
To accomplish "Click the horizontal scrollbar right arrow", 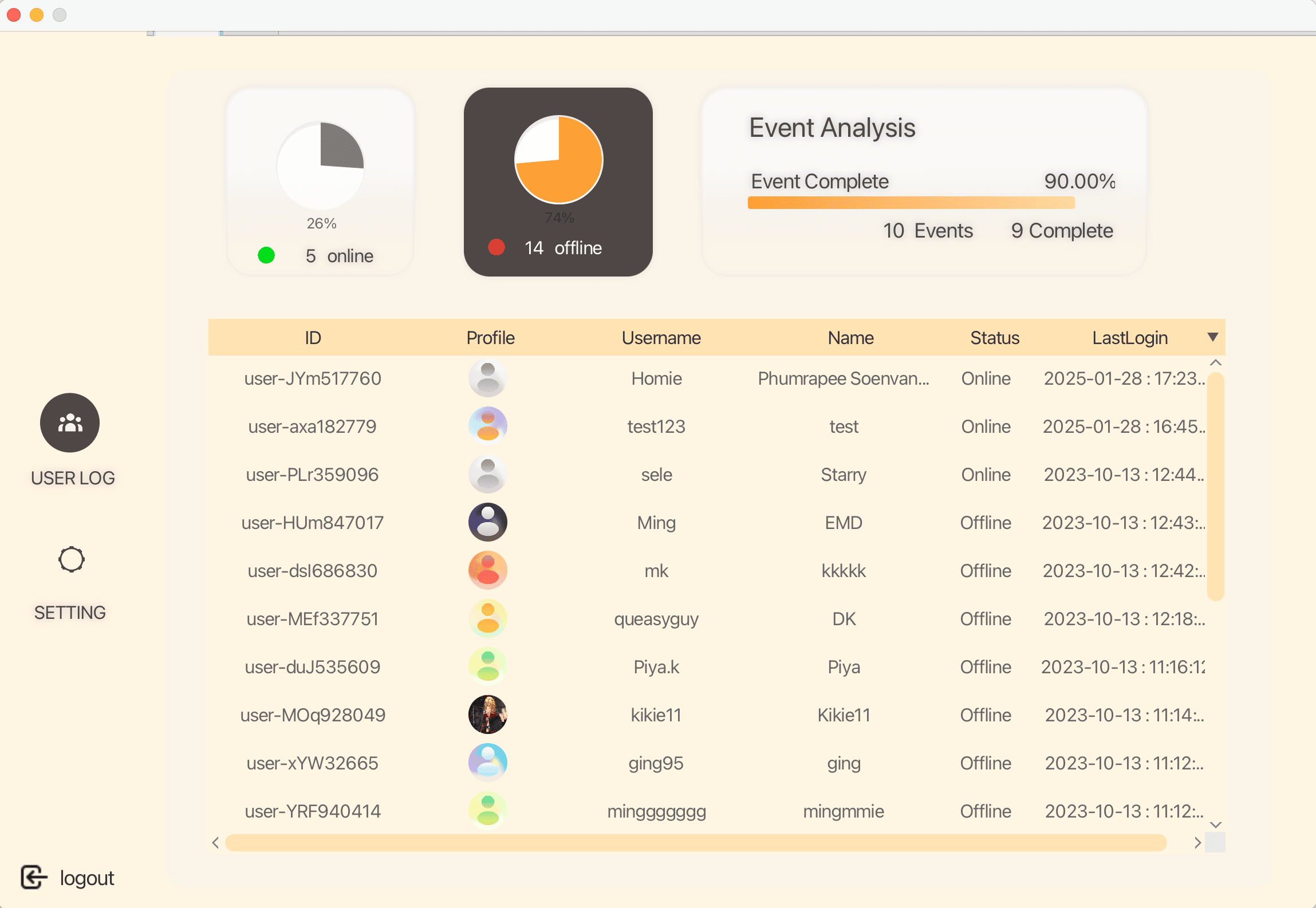I will pyautogui.click(x=1197, y=843).
